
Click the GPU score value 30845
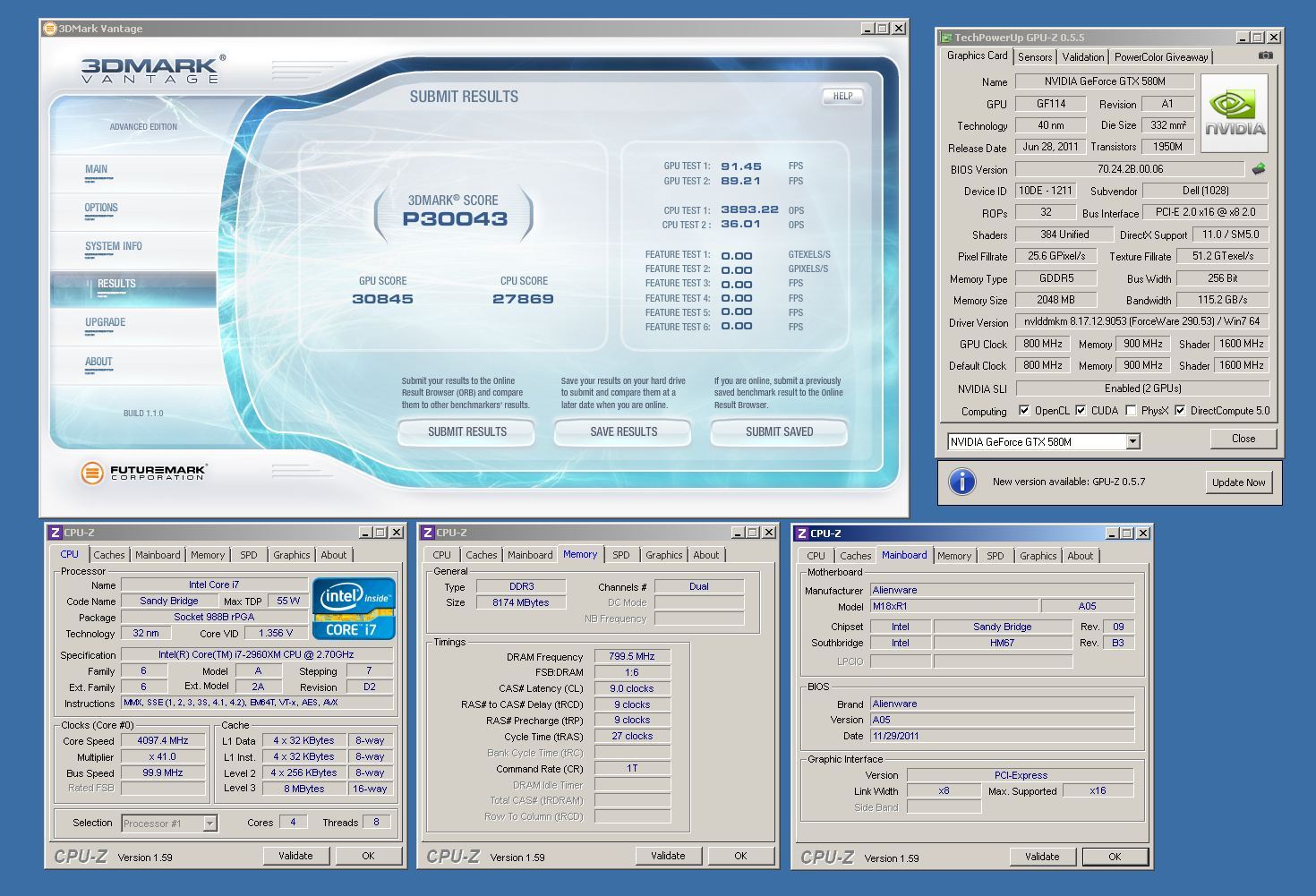pos(382,299)
